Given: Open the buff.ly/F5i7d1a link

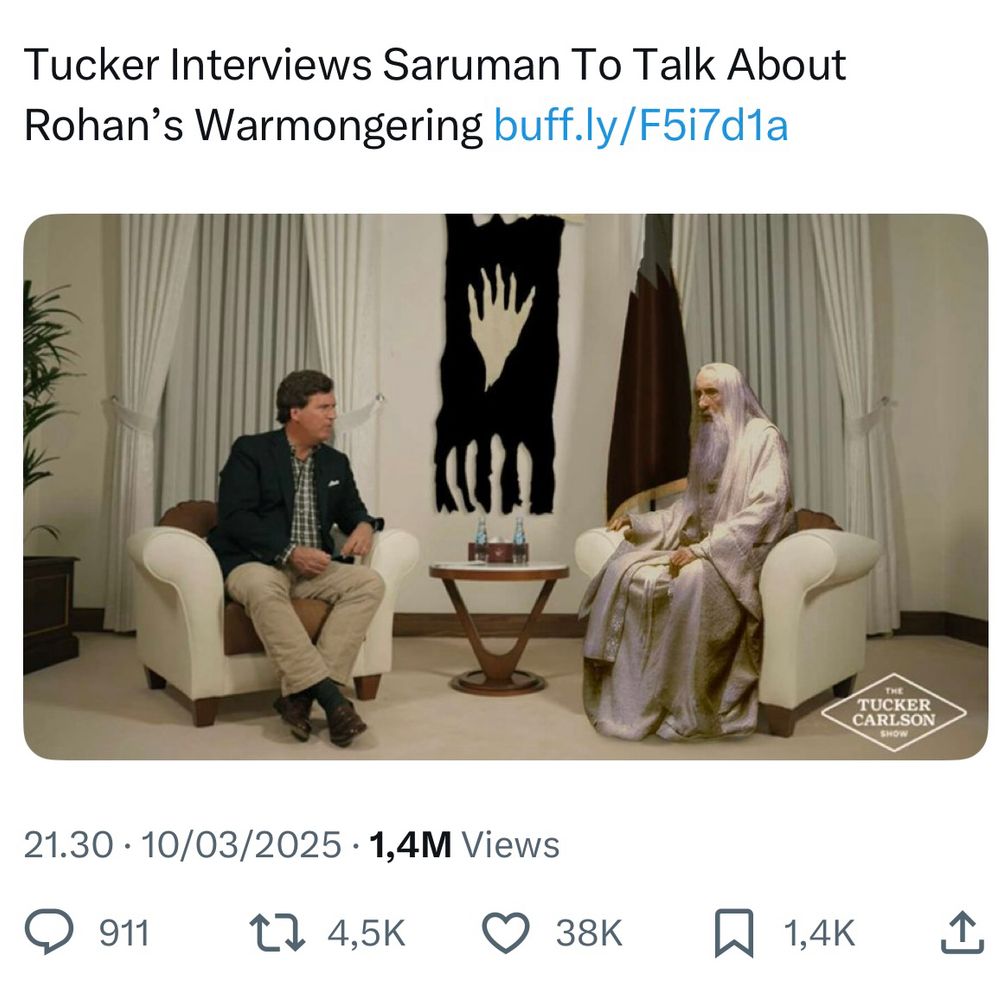Looking at the screenshot, I should 641,125.
